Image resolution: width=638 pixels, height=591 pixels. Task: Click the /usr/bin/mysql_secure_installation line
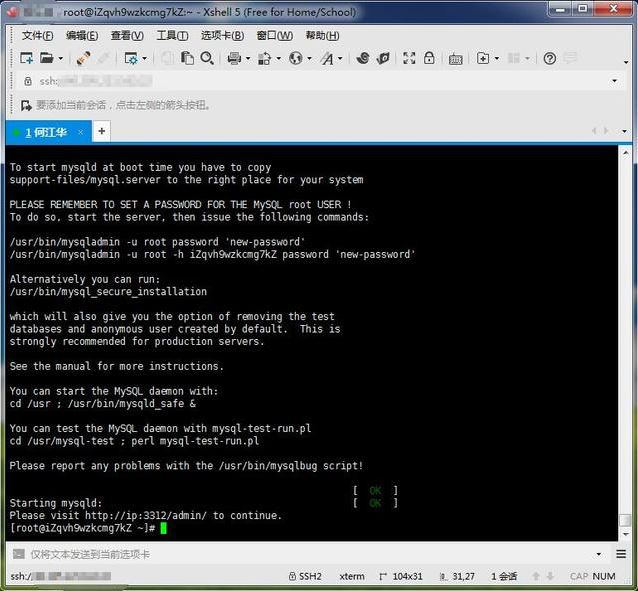point(108,292)
